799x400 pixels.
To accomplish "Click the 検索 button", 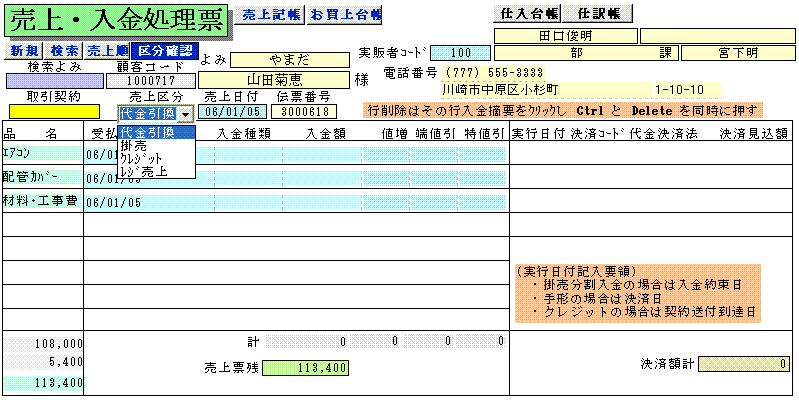I will click(64, 50).
